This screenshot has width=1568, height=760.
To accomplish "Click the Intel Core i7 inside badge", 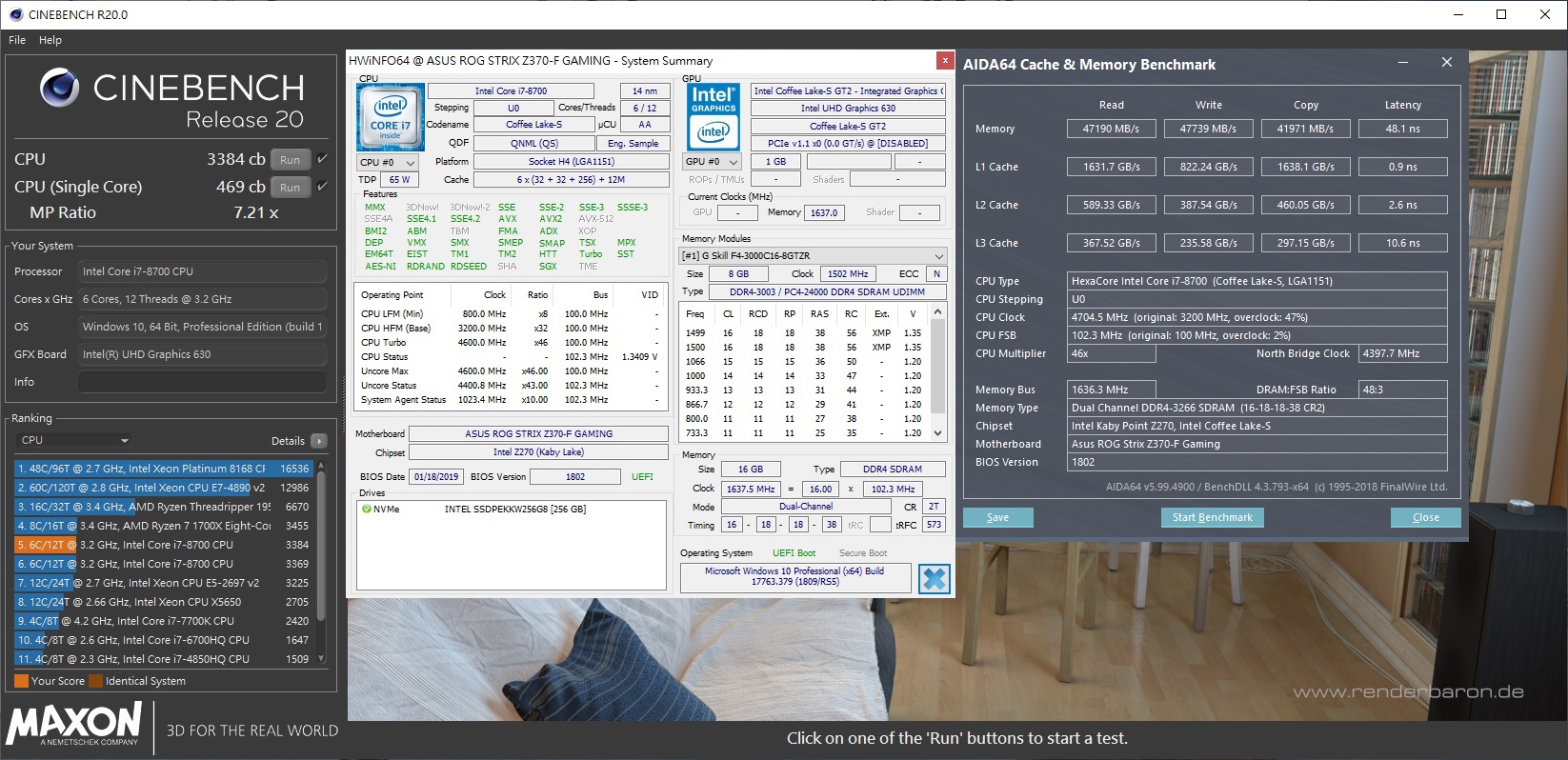I will [390, 118].
